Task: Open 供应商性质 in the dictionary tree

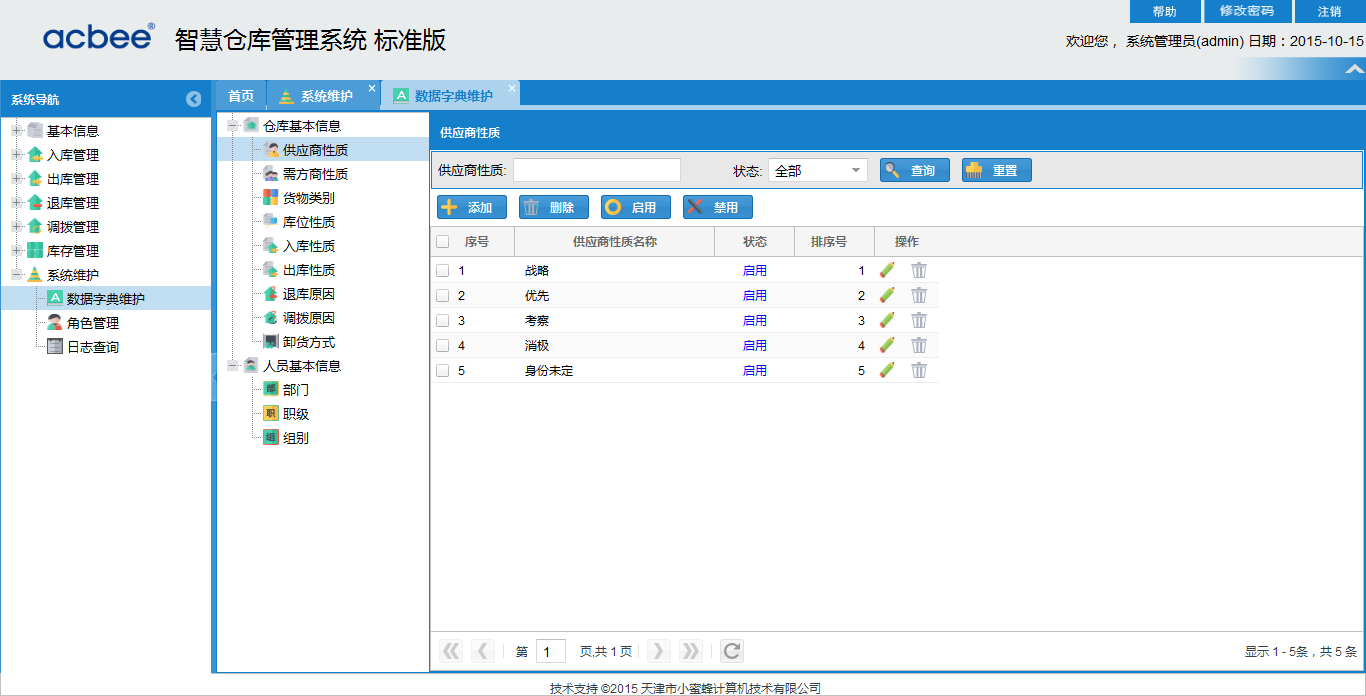Action: [x=315, y=150]
